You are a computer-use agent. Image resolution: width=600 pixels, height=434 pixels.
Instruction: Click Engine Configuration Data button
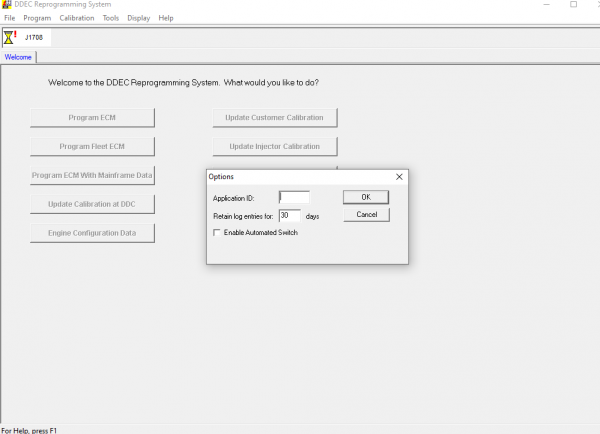92,233
